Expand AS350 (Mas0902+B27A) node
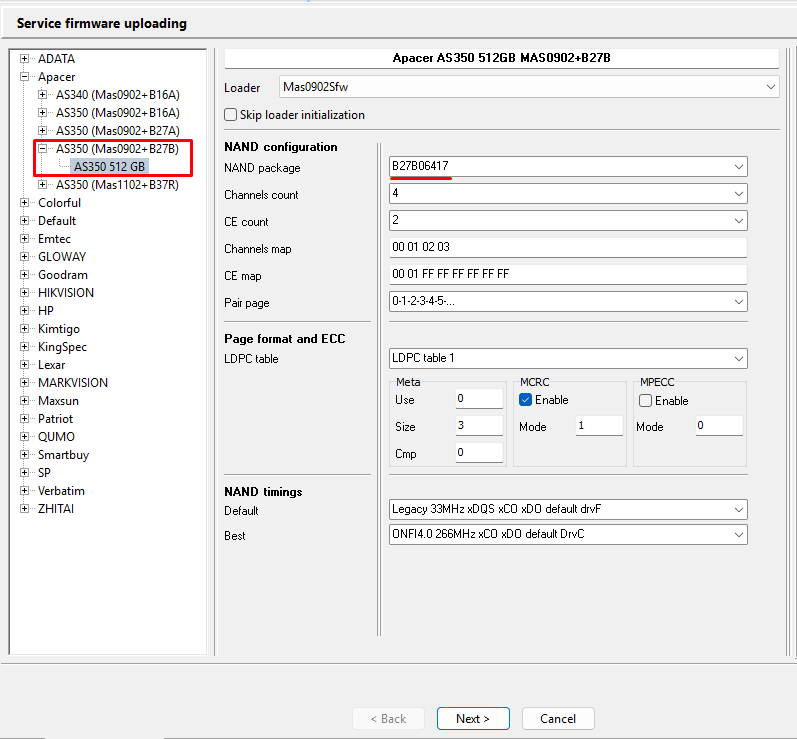Viewport: 797px width, 739px height. pos(42,131)
